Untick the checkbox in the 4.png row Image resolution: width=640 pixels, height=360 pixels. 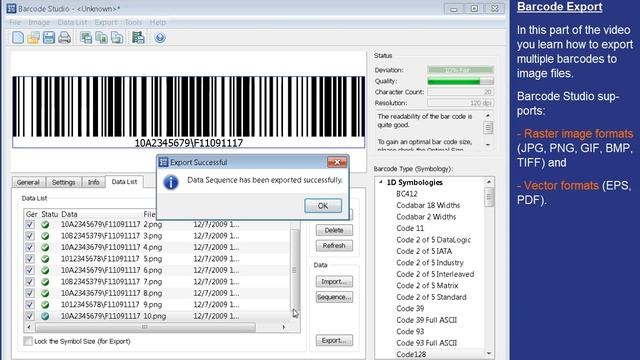[x=30, y=247]
